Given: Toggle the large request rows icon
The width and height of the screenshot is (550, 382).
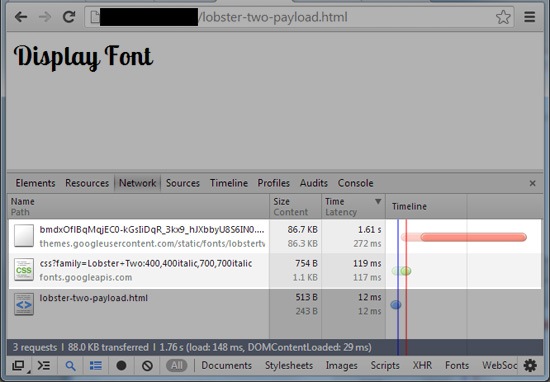Looking at the screenshot, I should [96, 366].
